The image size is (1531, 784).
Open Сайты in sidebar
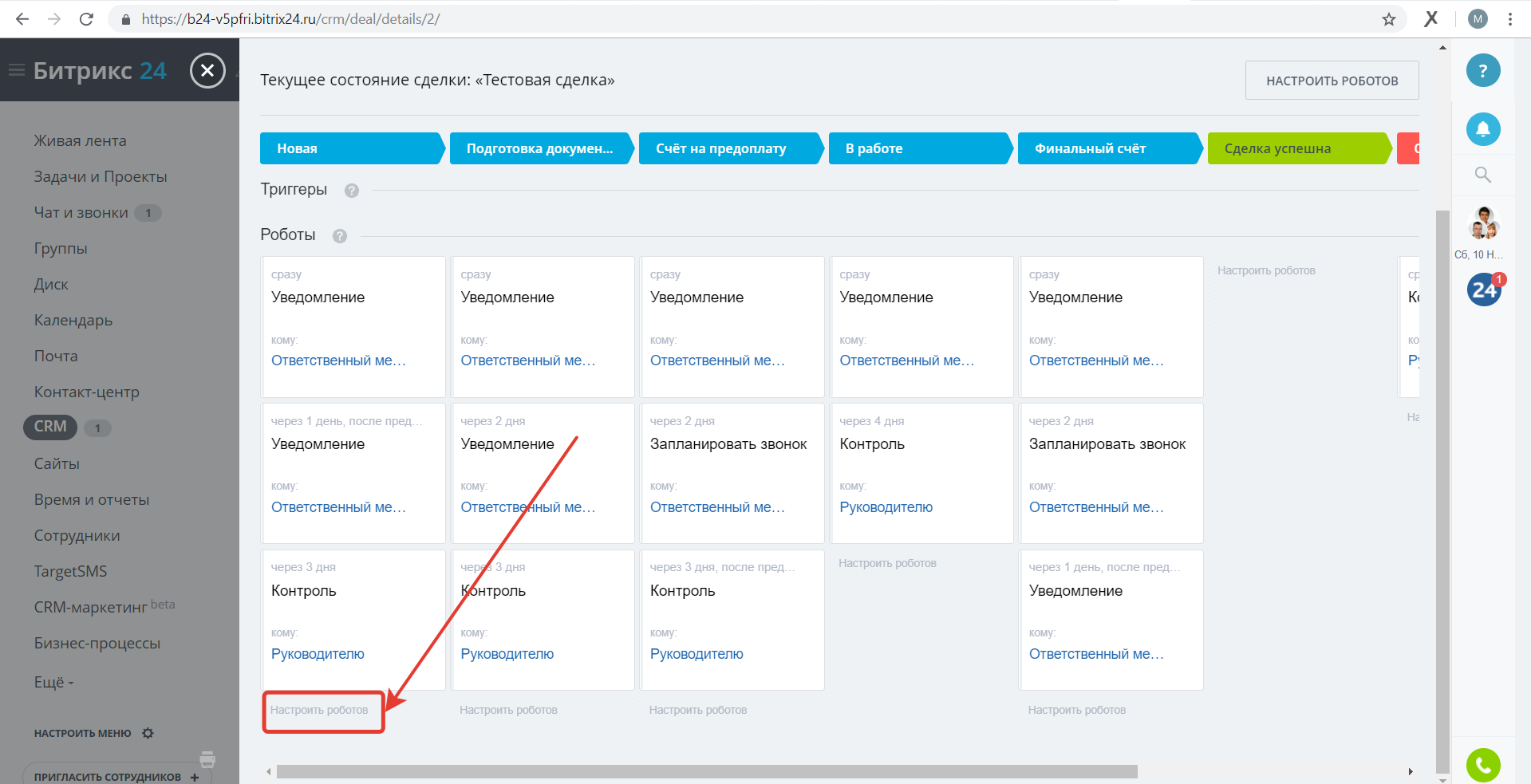click(x=57, y=463)
